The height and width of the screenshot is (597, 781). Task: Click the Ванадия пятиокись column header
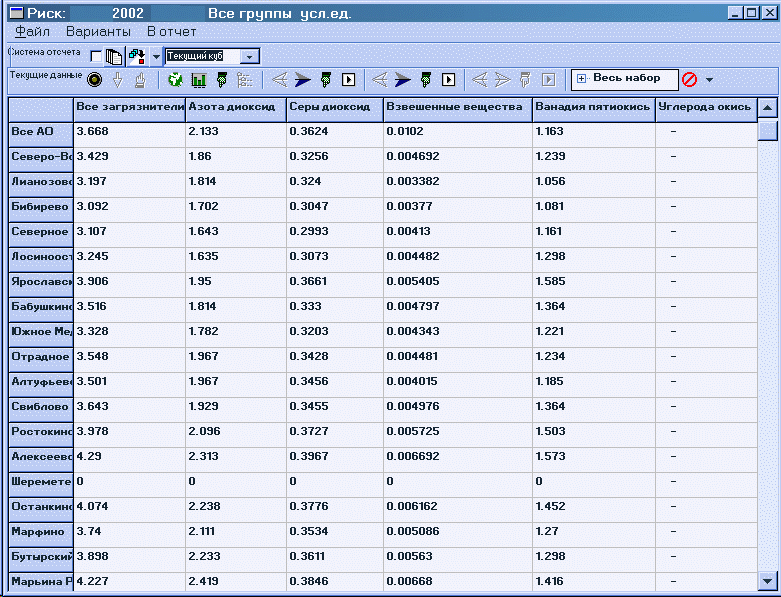tap(594, 110)
